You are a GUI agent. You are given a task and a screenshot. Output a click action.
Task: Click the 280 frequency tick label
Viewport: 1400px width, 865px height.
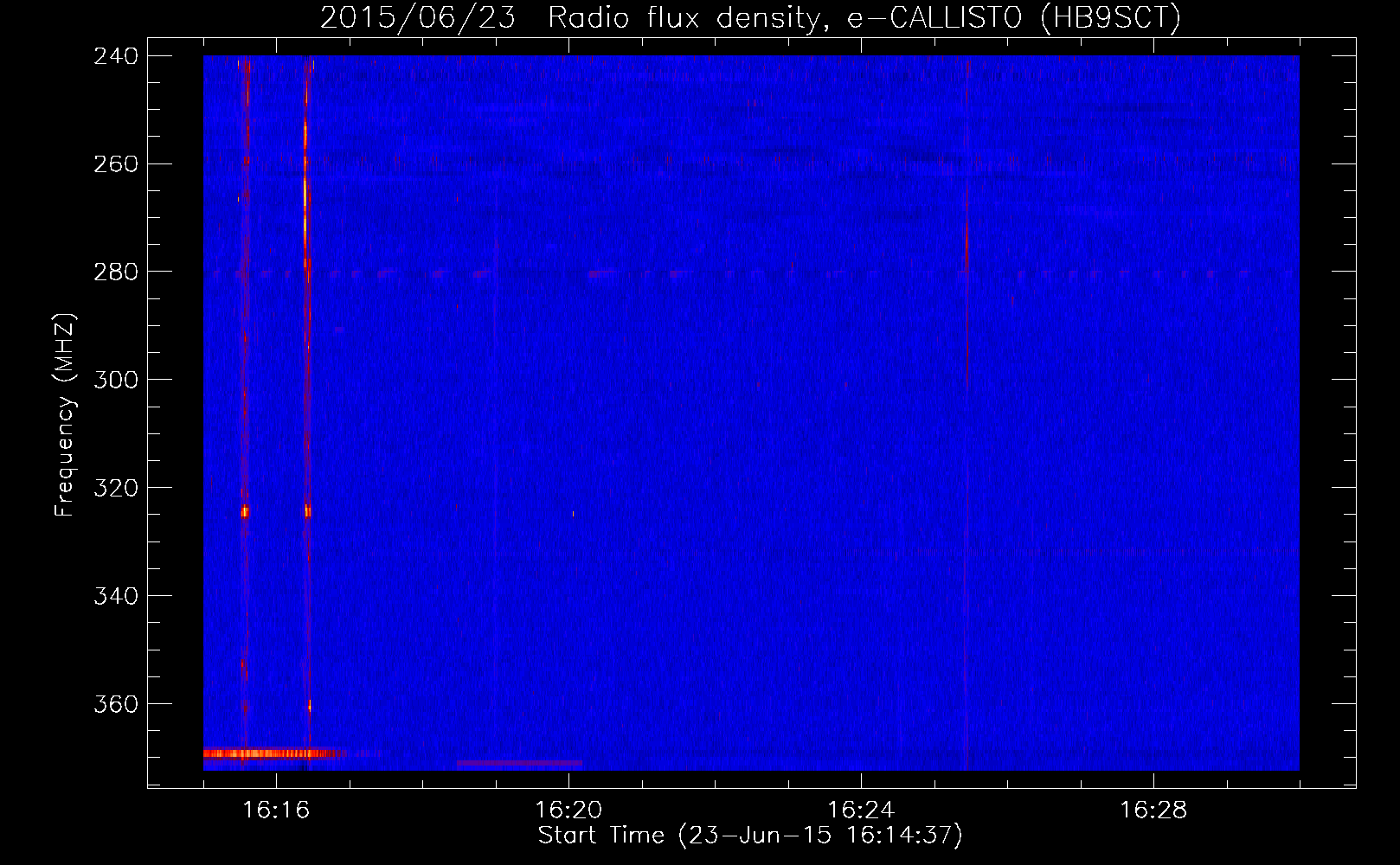coord(116,272)
